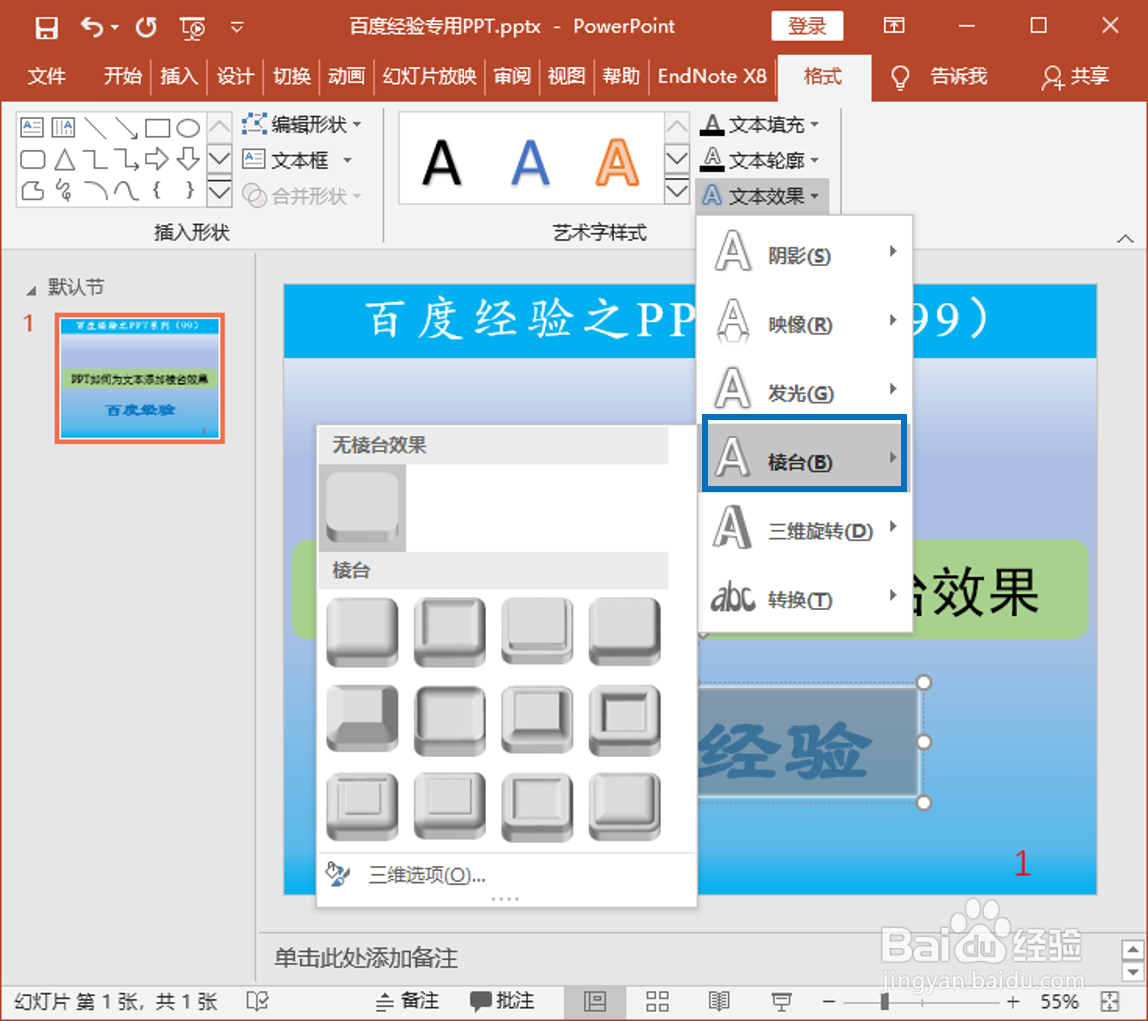The height and width of the screenshot is (1021, 1148).
Task: Click the Save icon in quick access toolbar
Action: pyautogui.click(x=46, y=28)
